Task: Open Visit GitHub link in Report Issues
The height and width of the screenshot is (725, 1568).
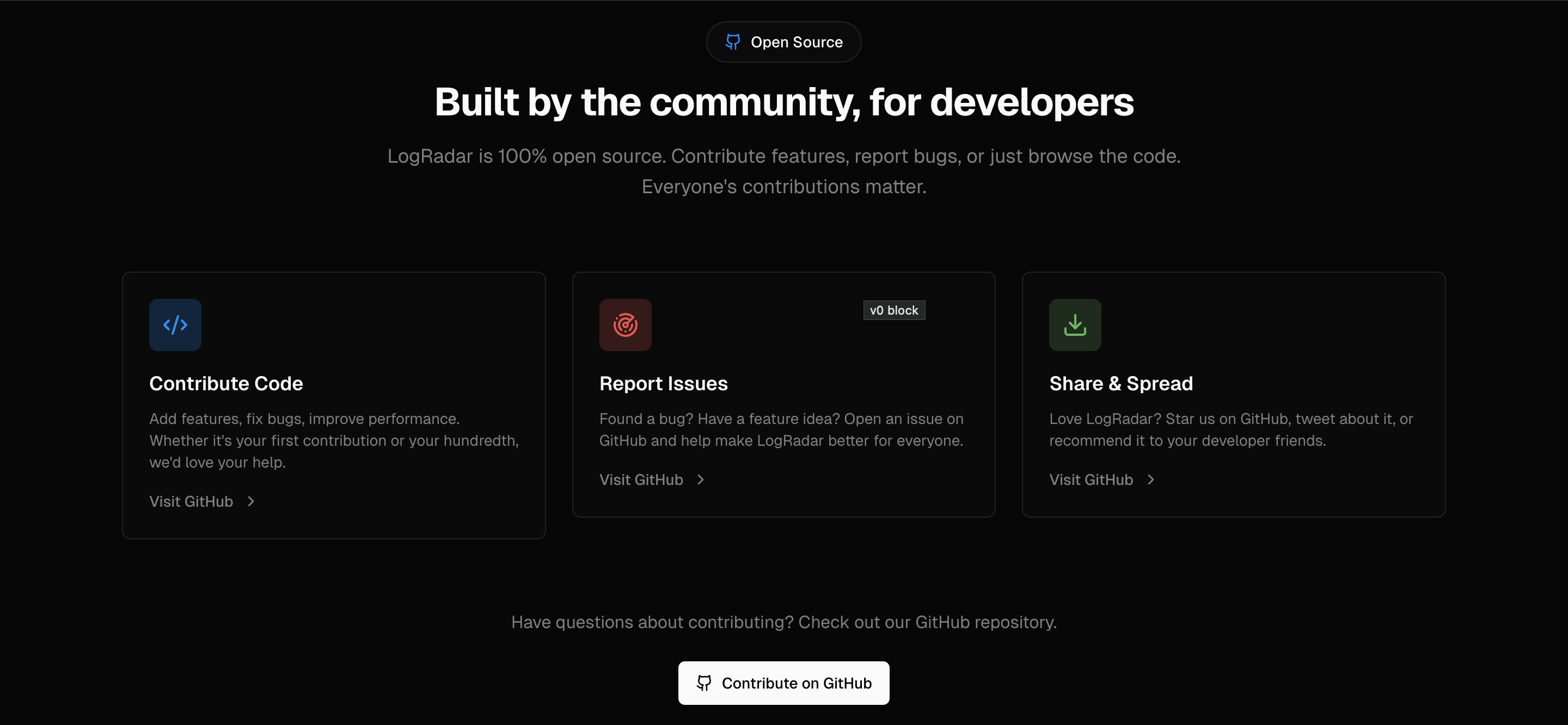Action: tap(641, 480)
